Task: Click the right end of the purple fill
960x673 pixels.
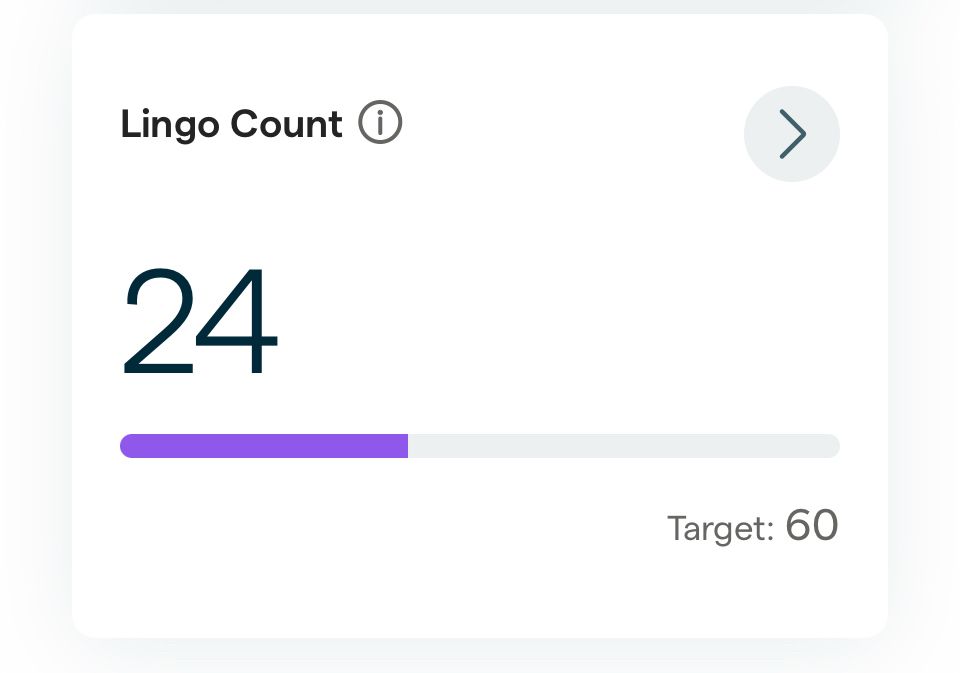Action: click(x=403, y=446)
